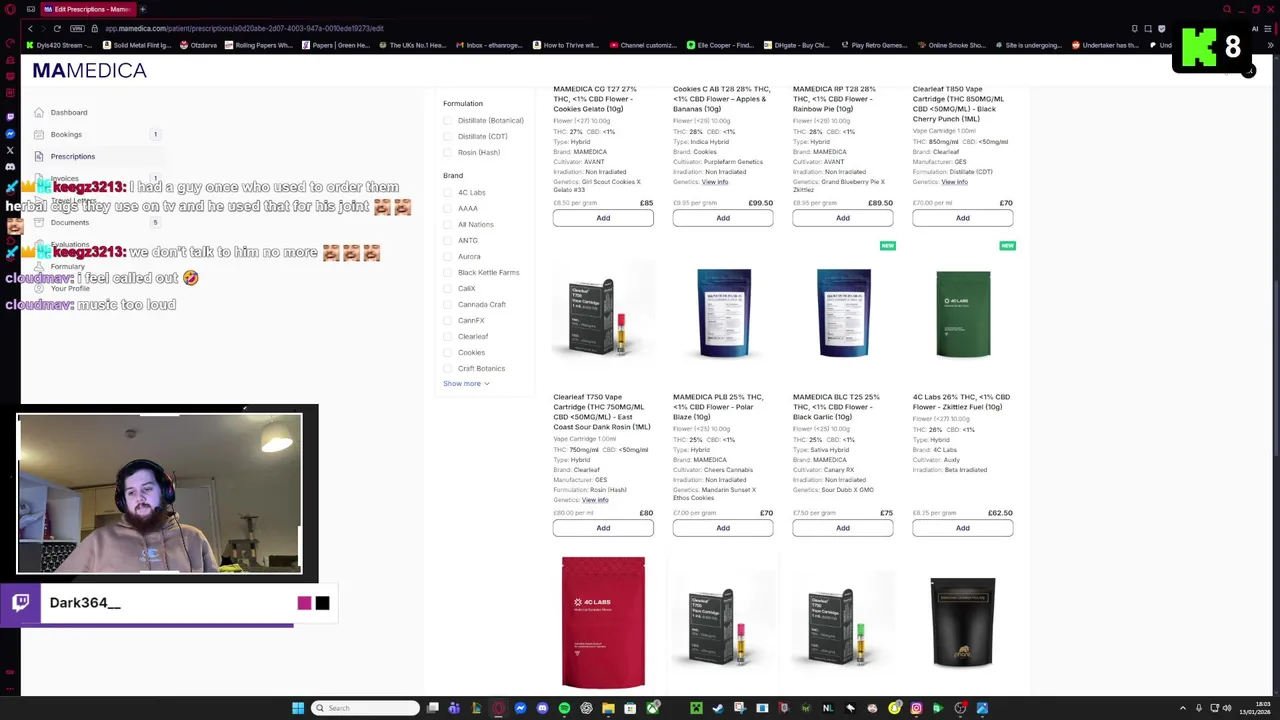Open Steam from the taskbar
Screen dimensions: 1280x720
coord(718,708)
